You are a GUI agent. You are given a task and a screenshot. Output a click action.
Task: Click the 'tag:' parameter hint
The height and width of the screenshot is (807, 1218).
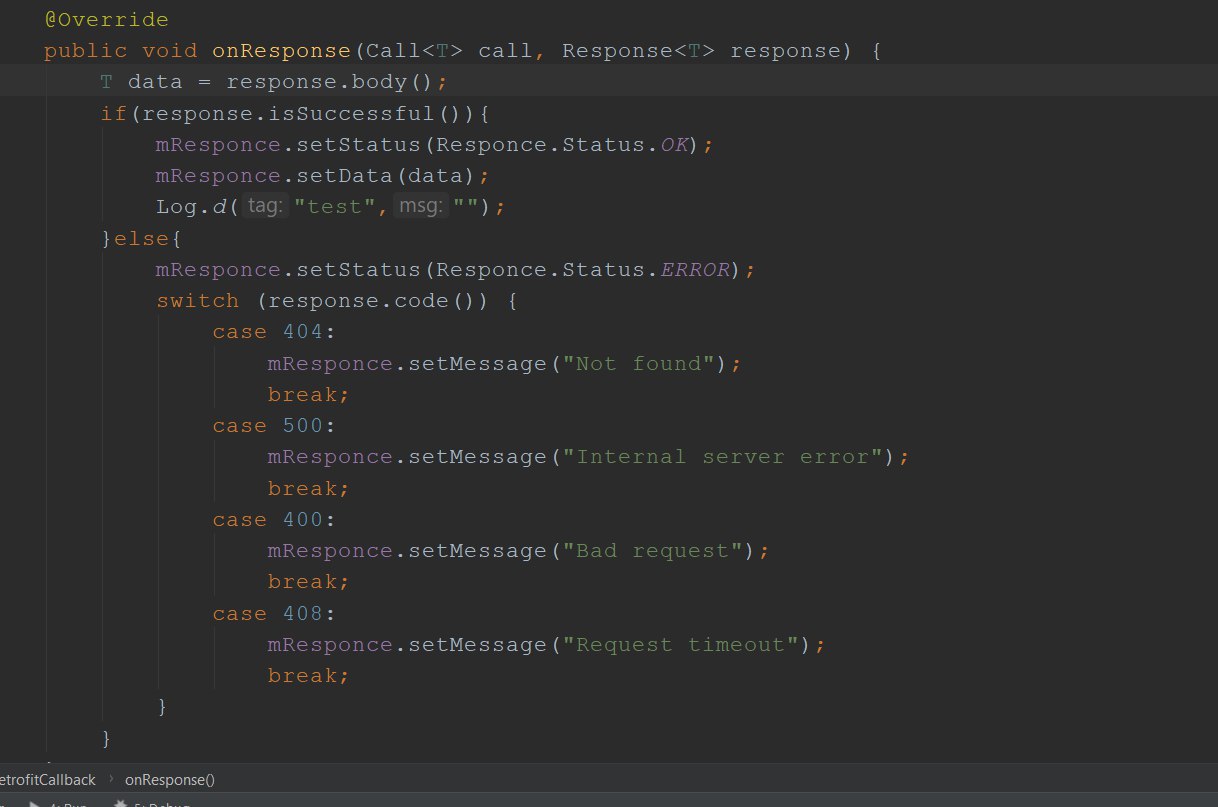(x=267, y=206)
